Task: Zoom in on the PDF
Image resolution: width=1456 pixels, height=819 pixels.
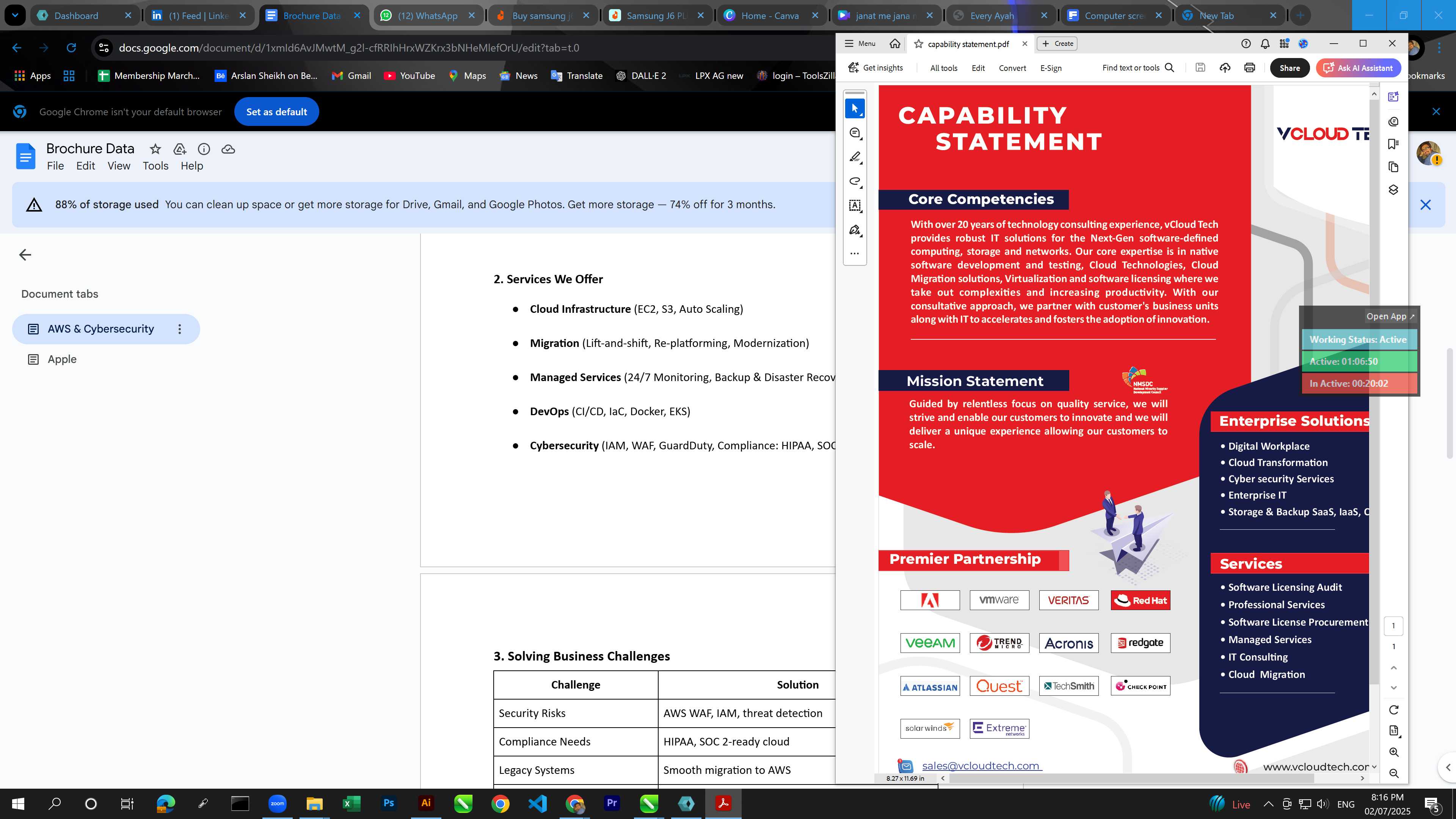Action: [1393, 752]
